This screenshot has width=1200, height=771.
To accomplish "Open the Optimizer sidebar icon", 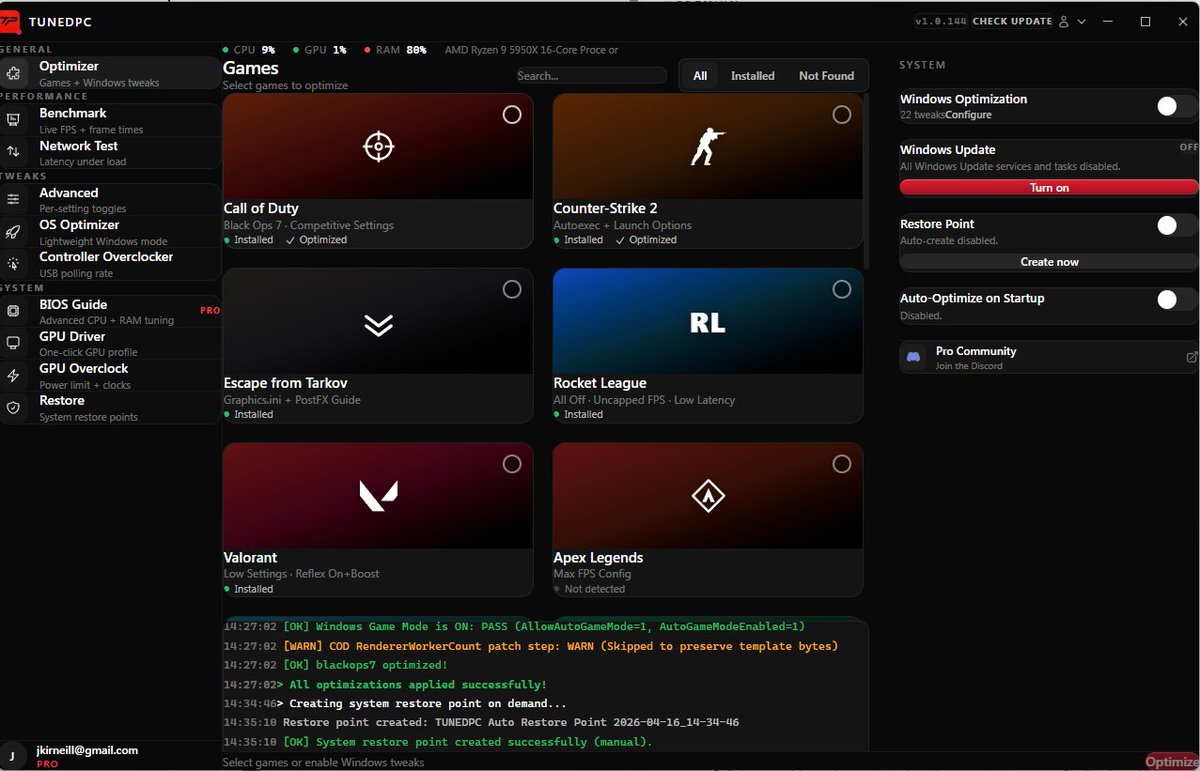I will point(13,73).
